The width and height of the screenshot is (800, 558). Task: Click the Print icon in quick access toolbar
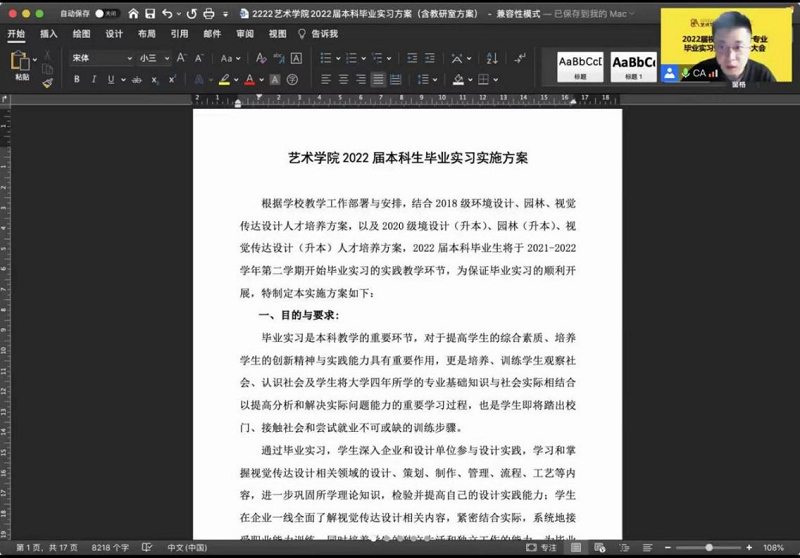tap(208, 14)
